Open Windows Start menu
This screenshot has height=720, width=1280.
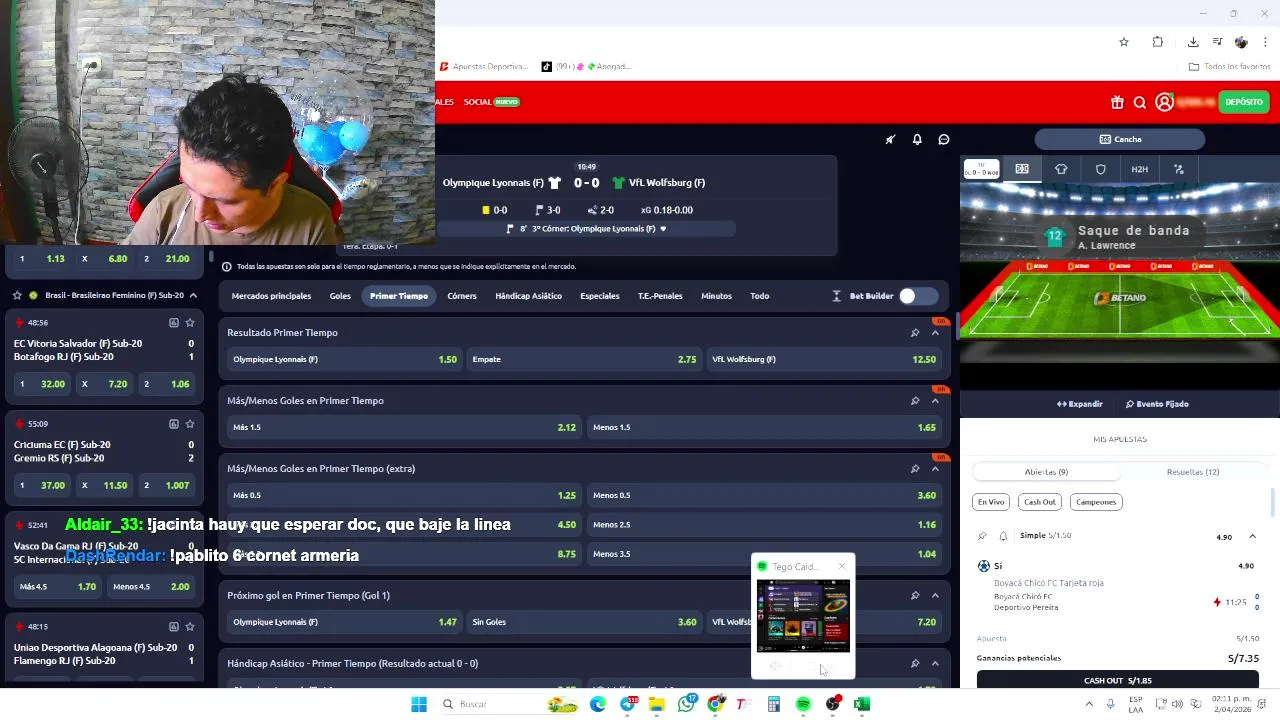[419, 704]
